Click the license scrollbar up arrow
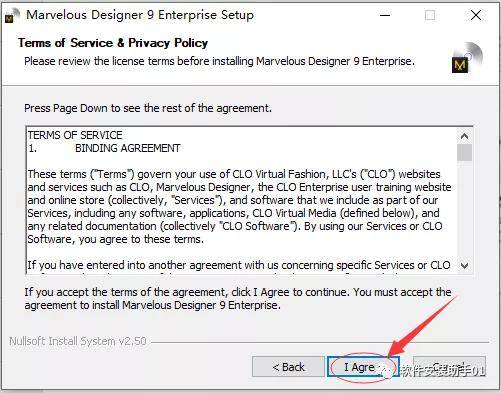Viewport: 501px width, 393px height. [464, 136]
